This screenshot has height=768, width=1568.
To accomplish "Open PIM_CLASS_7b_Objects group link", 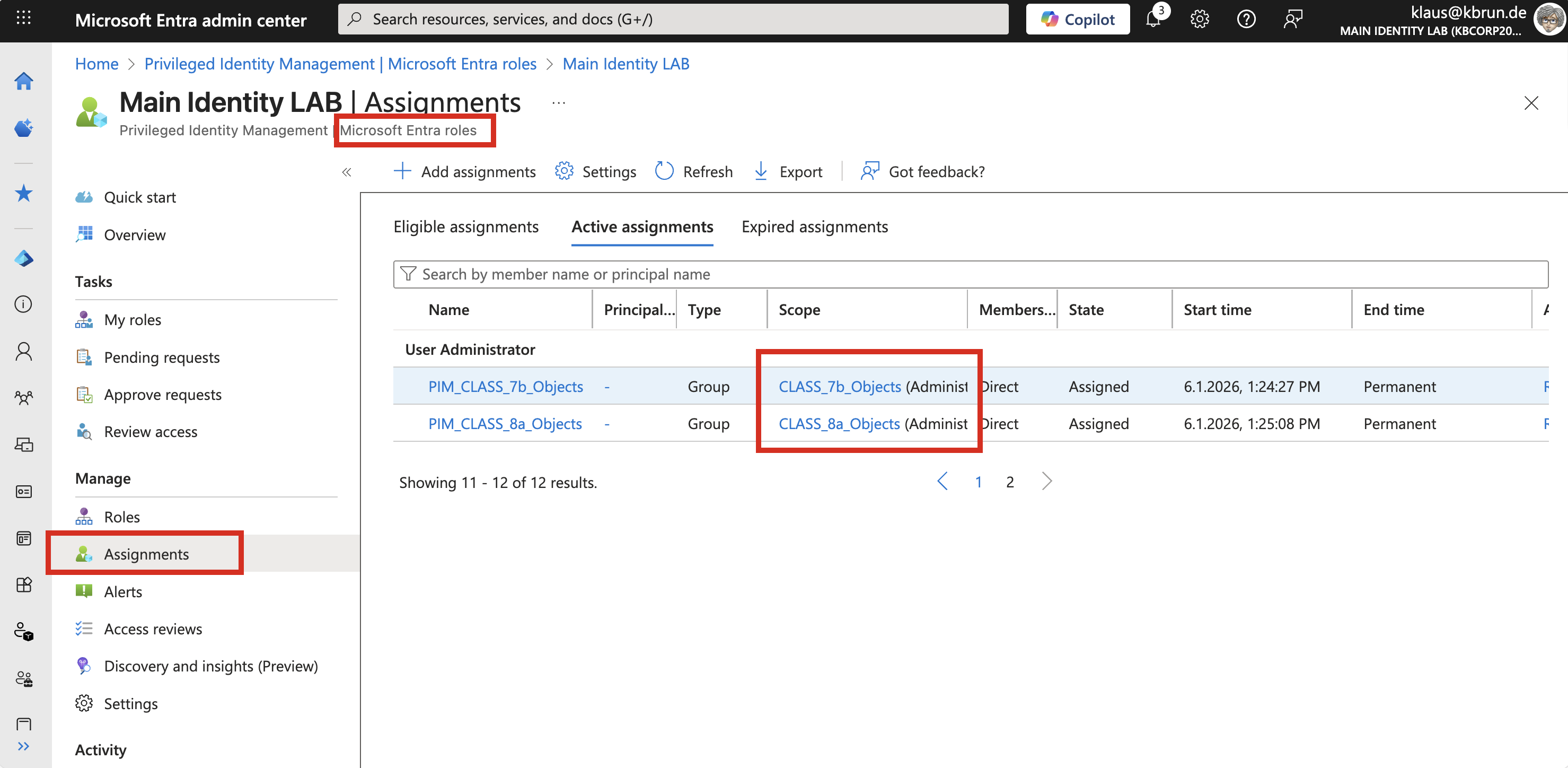I will 505,387.
